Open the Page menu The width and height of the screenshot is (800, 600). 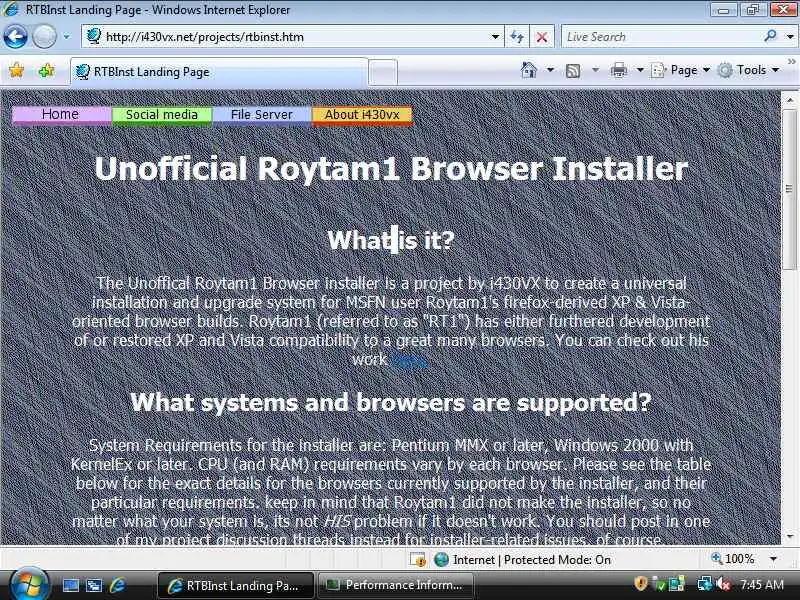pyautogui.click(x=681, y=70)
